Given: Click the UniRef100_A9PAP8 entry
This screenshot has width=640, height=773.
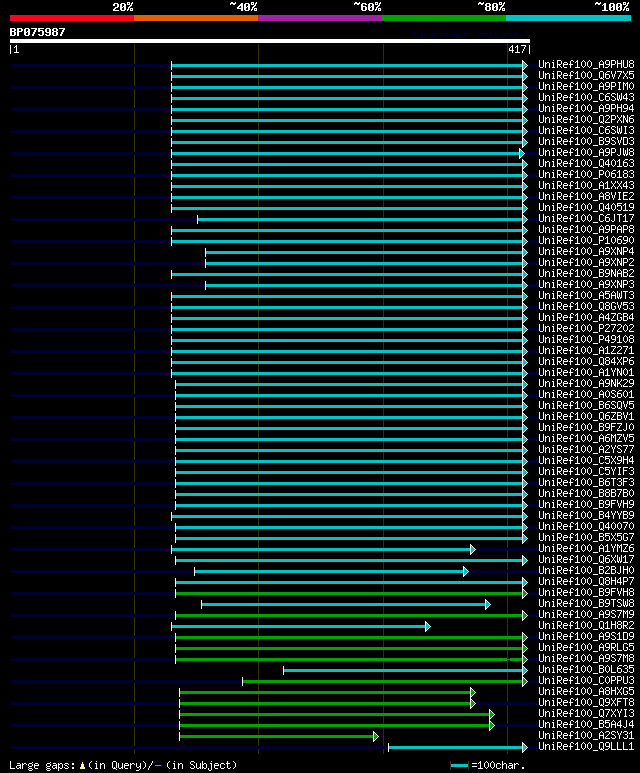Looking at the screenshot, I should point(586,229).
